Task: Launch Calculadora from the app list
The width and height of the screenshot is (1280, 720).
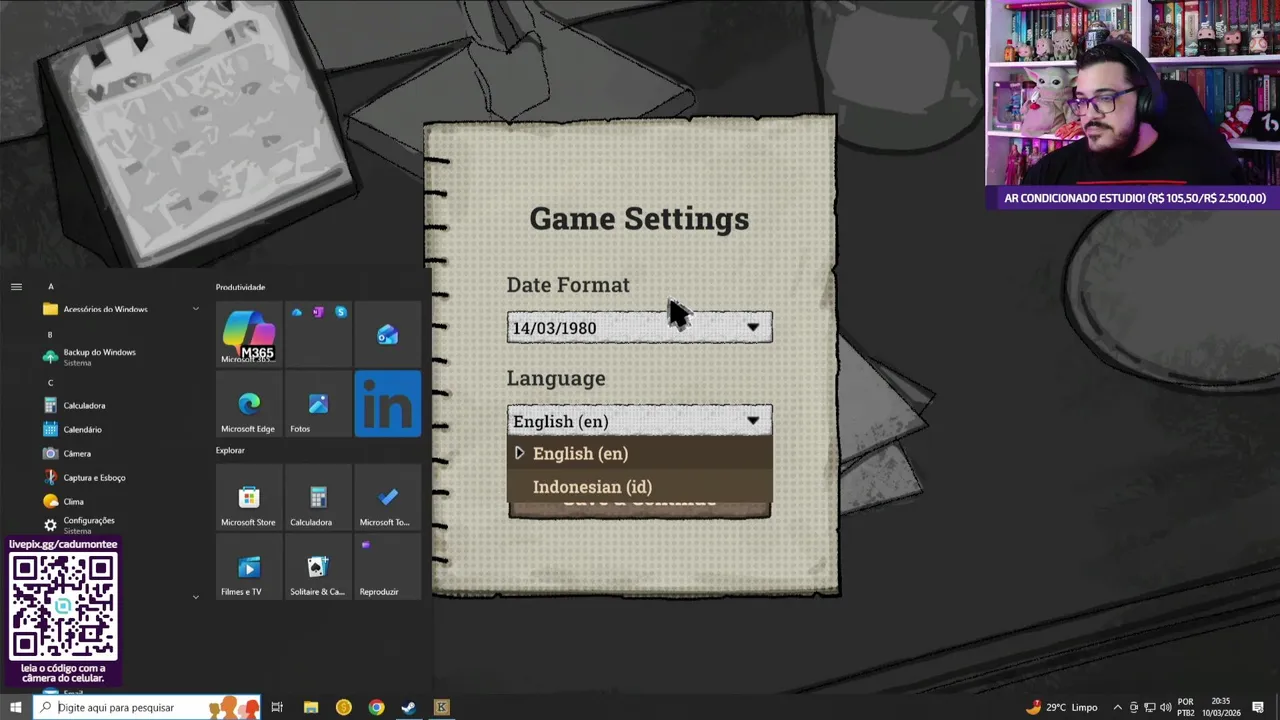Action: click(x=120, y=405)
